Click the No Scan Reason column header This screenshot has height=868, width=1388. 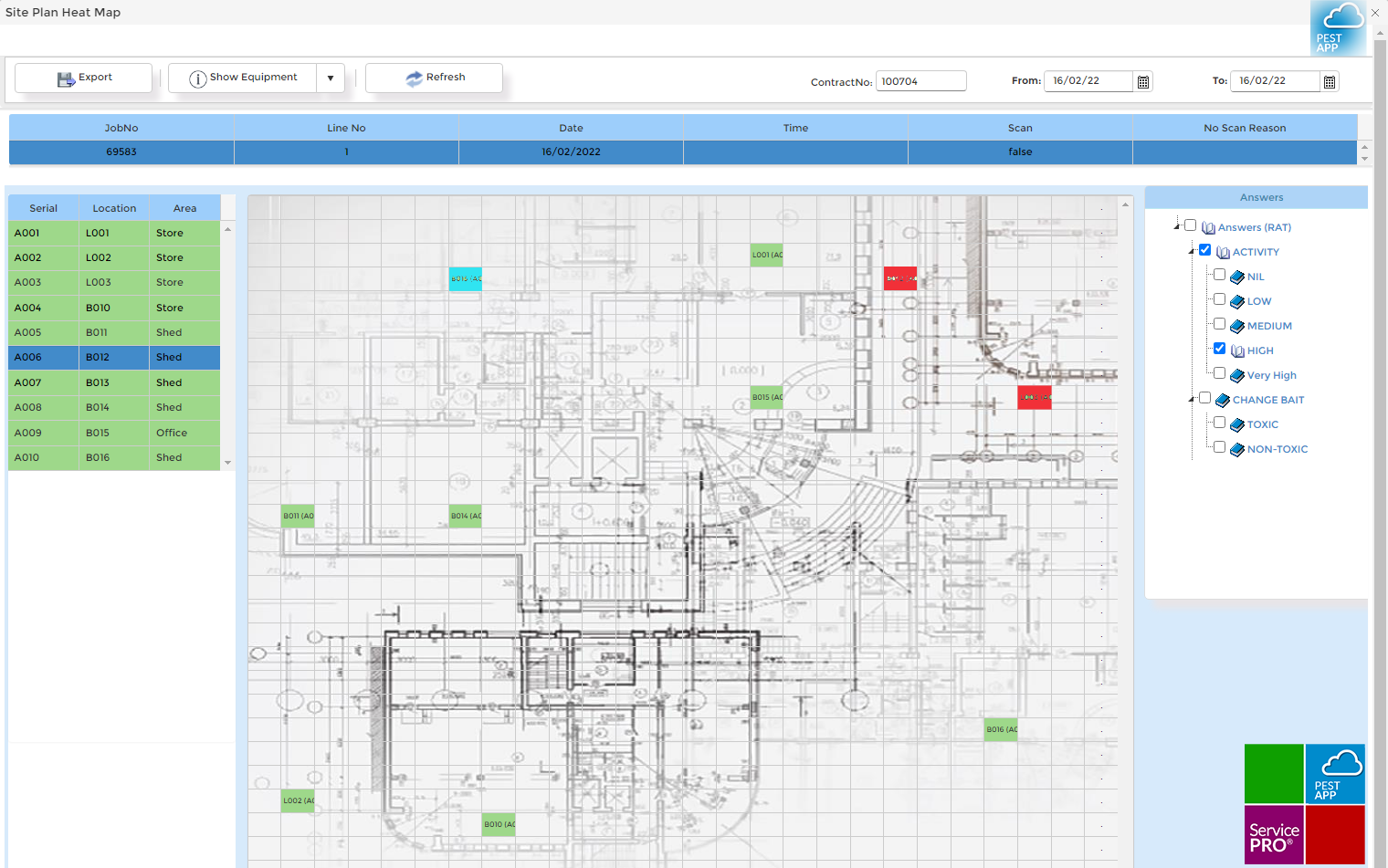[x=1245, y=128]
